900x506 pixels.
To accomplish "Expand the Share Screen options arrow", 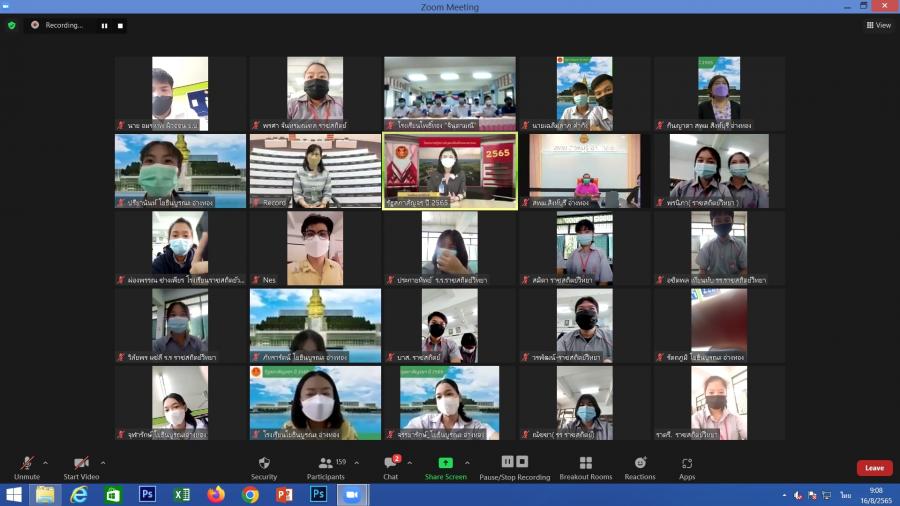I will [x=469, y=463].
